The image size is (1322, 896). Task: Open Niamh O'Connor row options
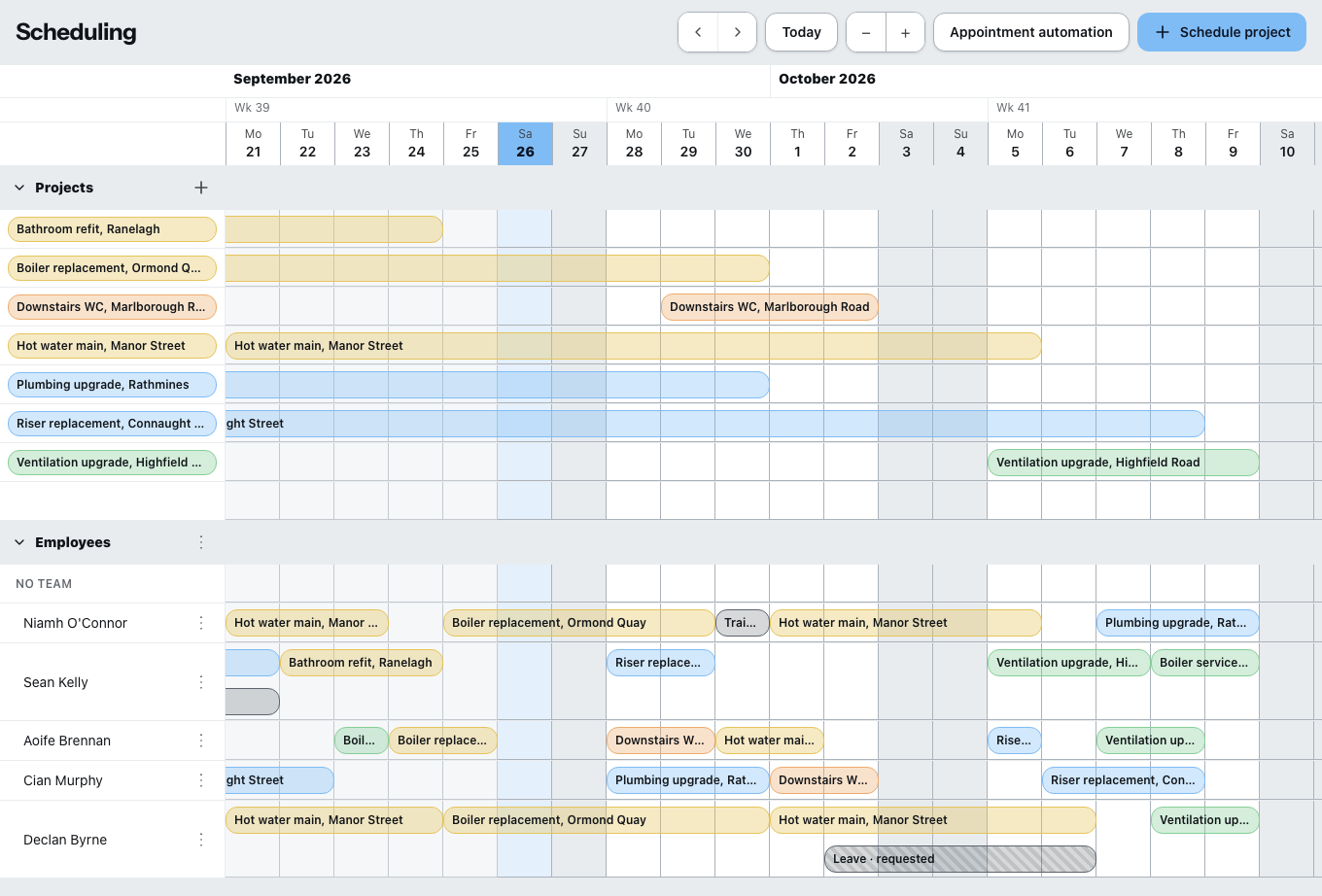click(x=201, y=623)
